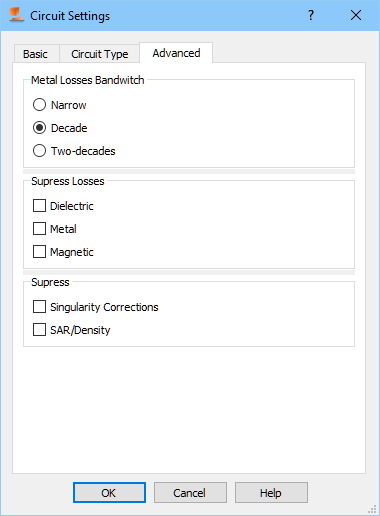
Task: Click the Circuit Settings app icon
Action: click(x=16, y=15)
